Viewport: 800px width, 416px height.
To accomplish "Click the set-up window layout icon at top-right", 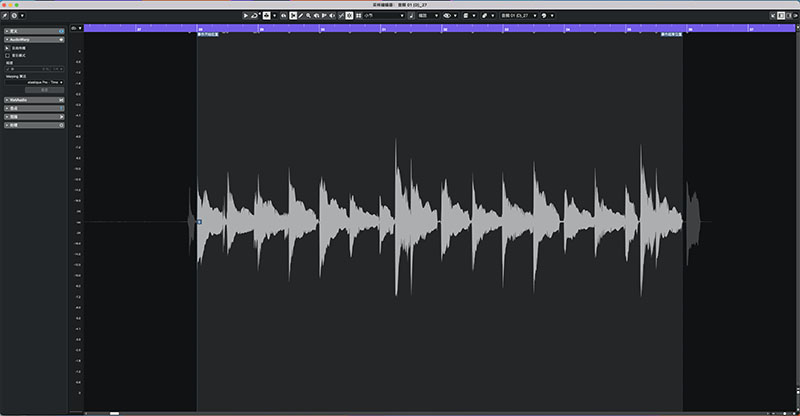I will tap(773, 16).
